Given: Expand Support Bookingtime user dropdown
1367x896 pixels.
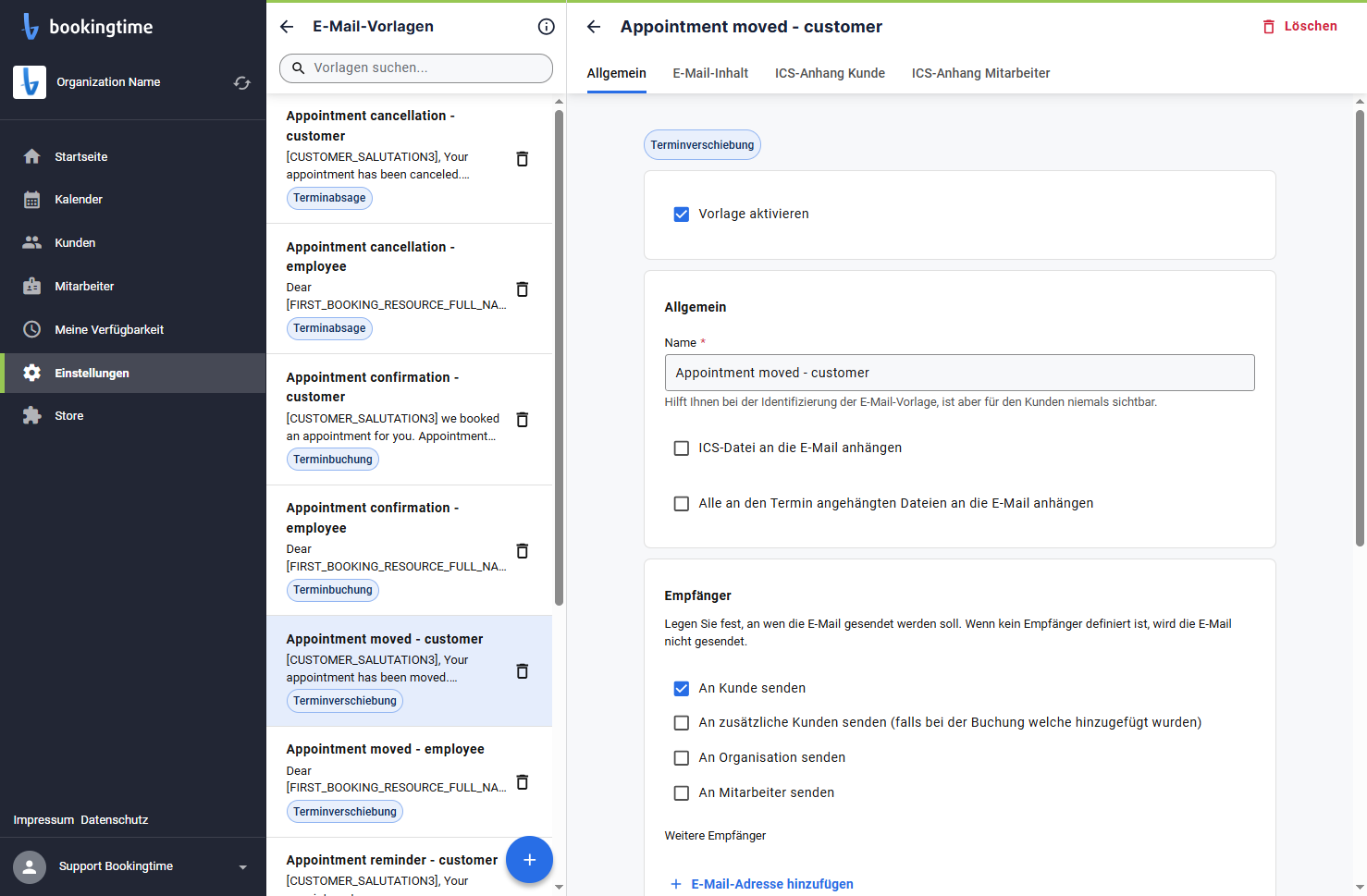Looking at the screenshot, I should tap(243, 867).
